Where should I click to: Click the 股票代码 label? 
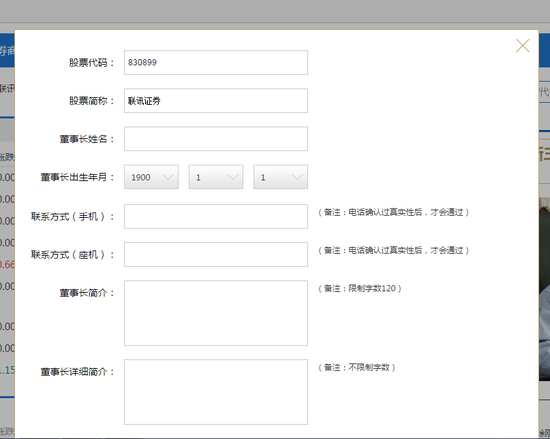[92, 63]
